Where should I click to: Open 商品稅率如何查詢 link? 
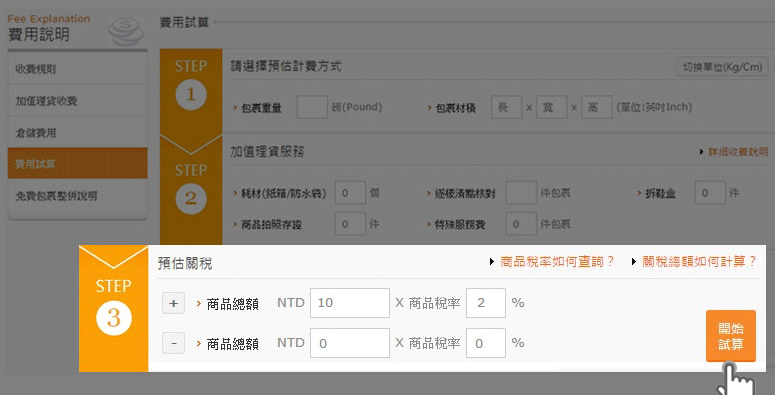(557, 262)
